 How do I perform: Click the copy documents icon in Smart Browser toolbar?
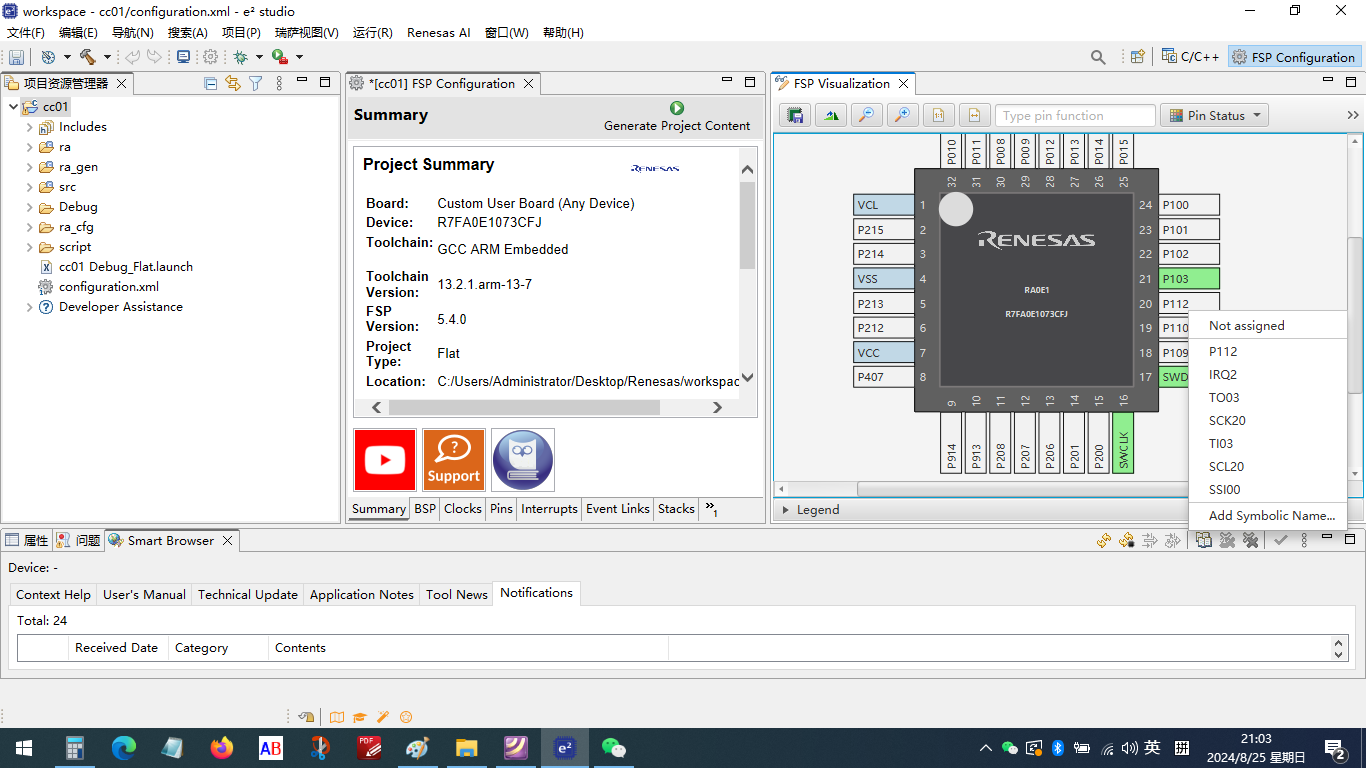tap(1203, 540)
